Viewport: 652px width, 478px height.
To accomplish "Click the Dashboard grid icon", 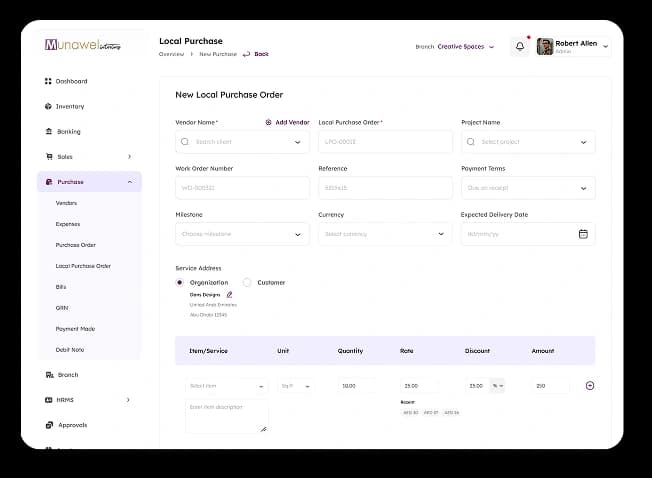I will point(48,81).
